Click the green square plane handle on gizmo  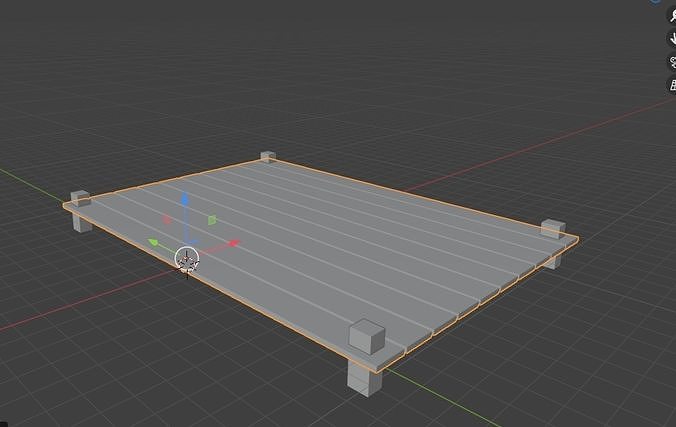tap(212, 220)
